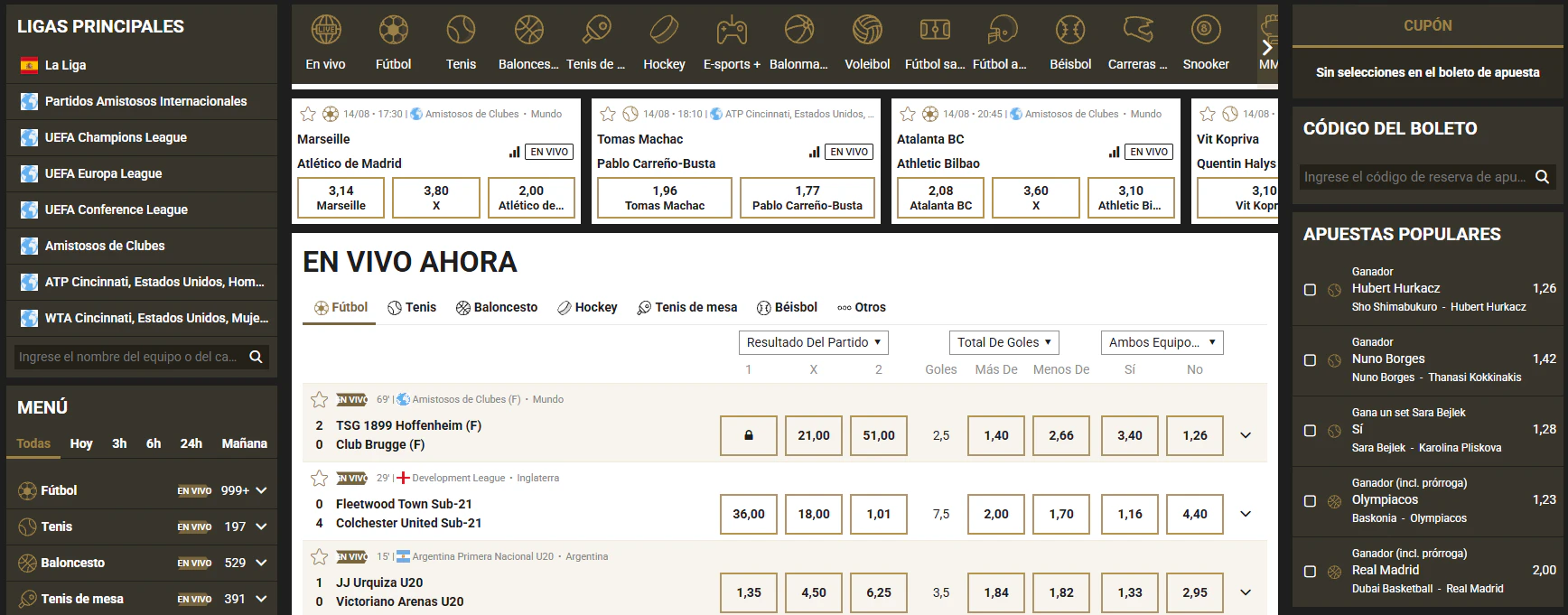Image resolution: width=1568 pixels, height=615 pixels.
Task: Star the JJ Urquiza U20 live match
Action: (319, 556)
